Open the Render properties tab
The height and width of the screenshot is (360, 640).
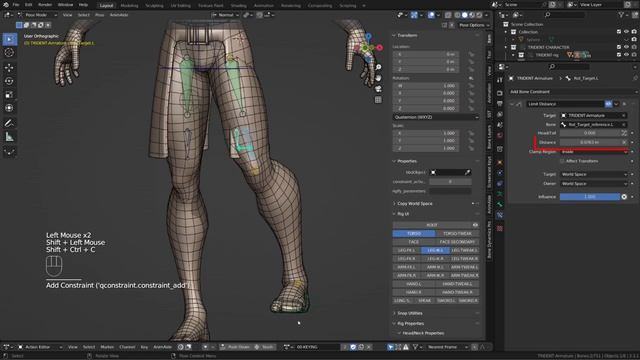pos(500,93)
